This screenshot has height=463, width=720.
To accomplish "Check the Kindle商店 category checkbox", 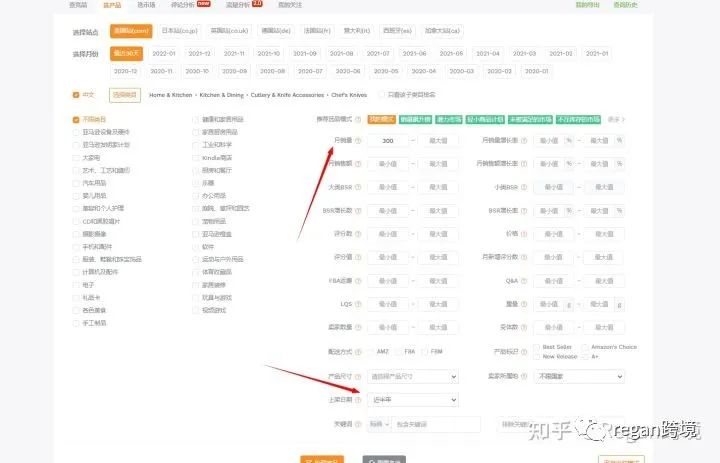I will tap(196, 157).
